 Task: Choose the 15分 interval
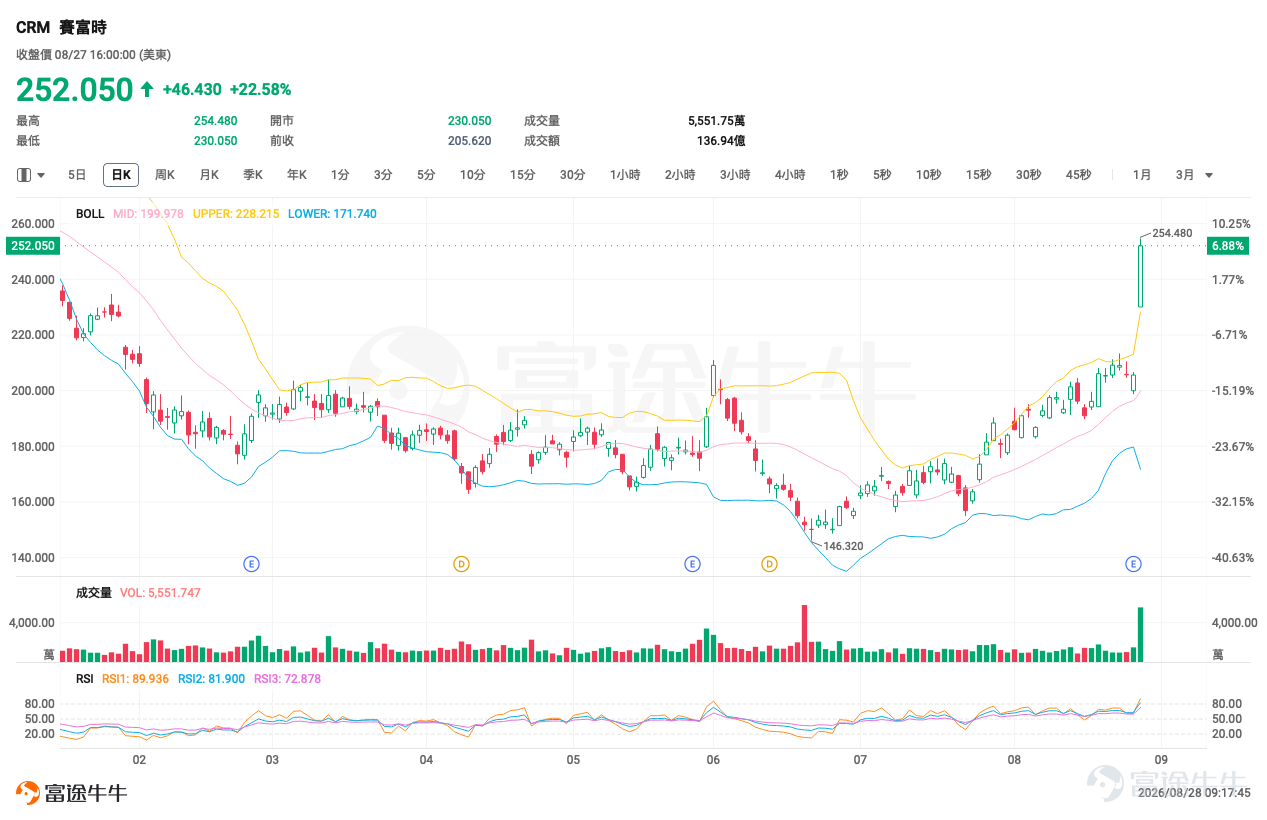tap(522, 175)
